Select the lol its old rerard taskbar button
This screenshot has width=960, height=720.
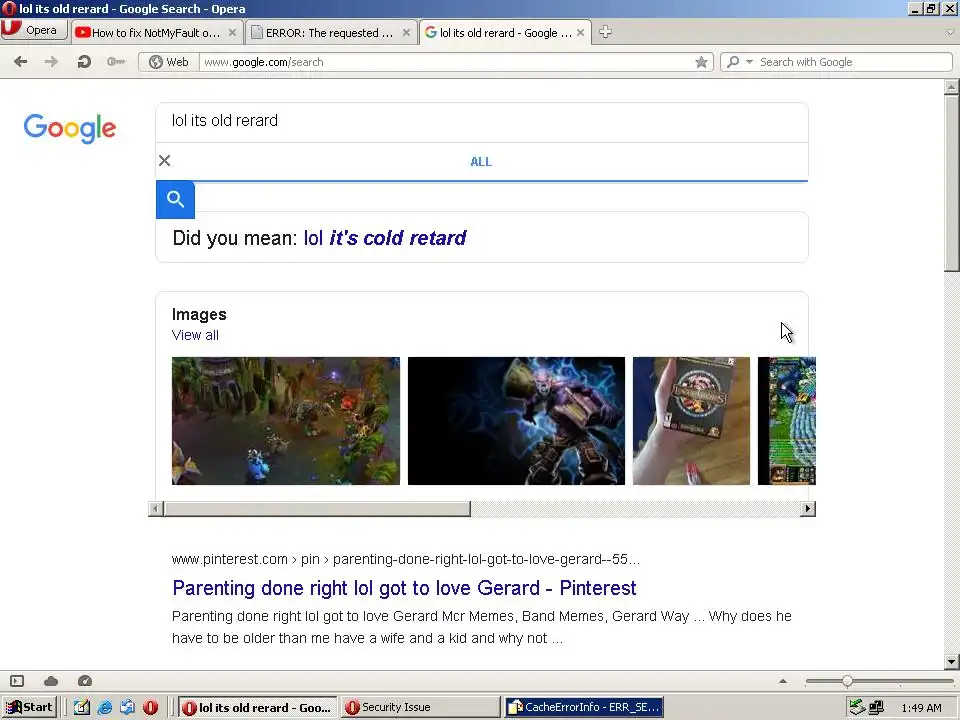tap(258, 707)
